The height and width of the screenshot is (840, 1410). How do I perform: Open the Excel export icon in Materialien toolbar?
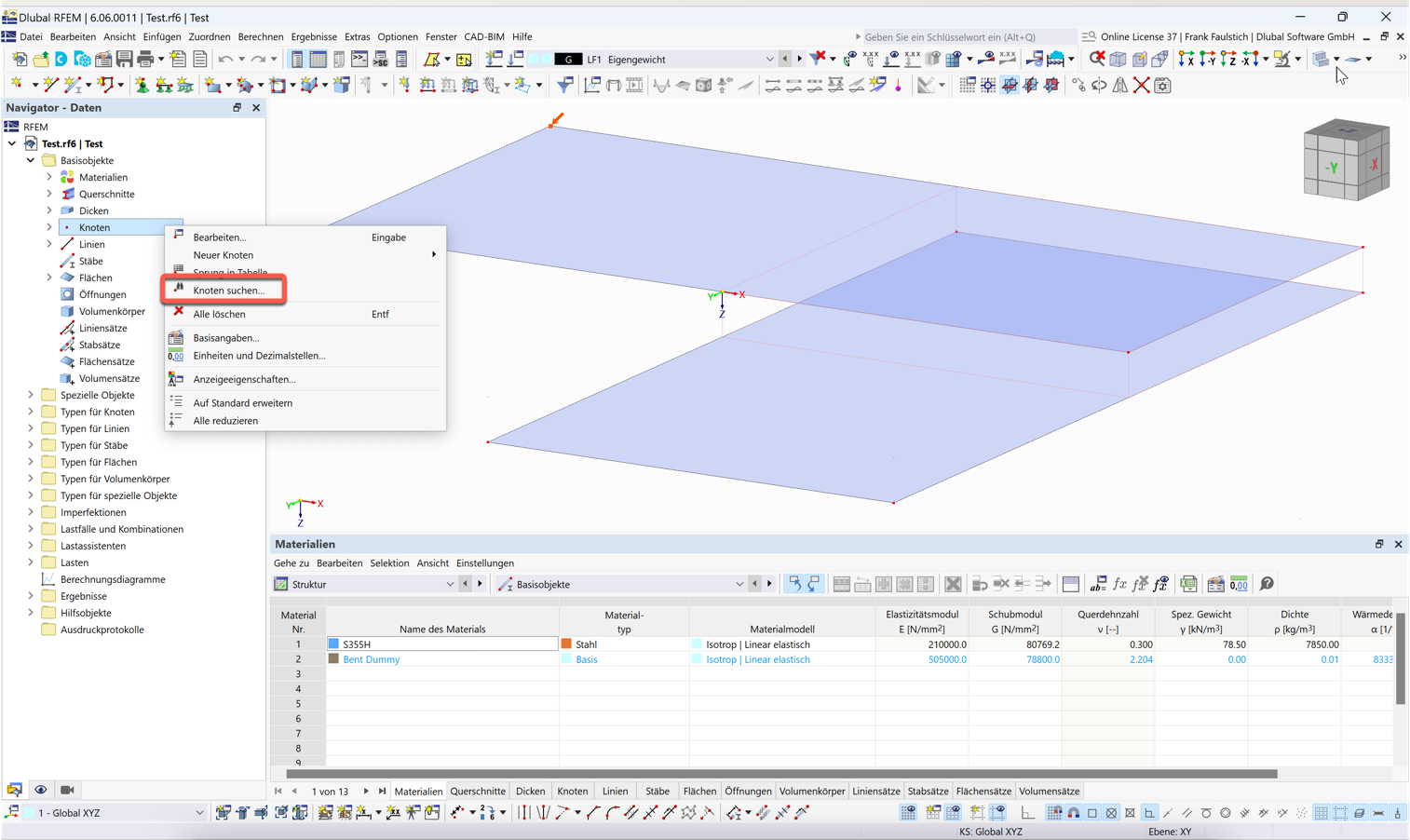pos(1188,584)
